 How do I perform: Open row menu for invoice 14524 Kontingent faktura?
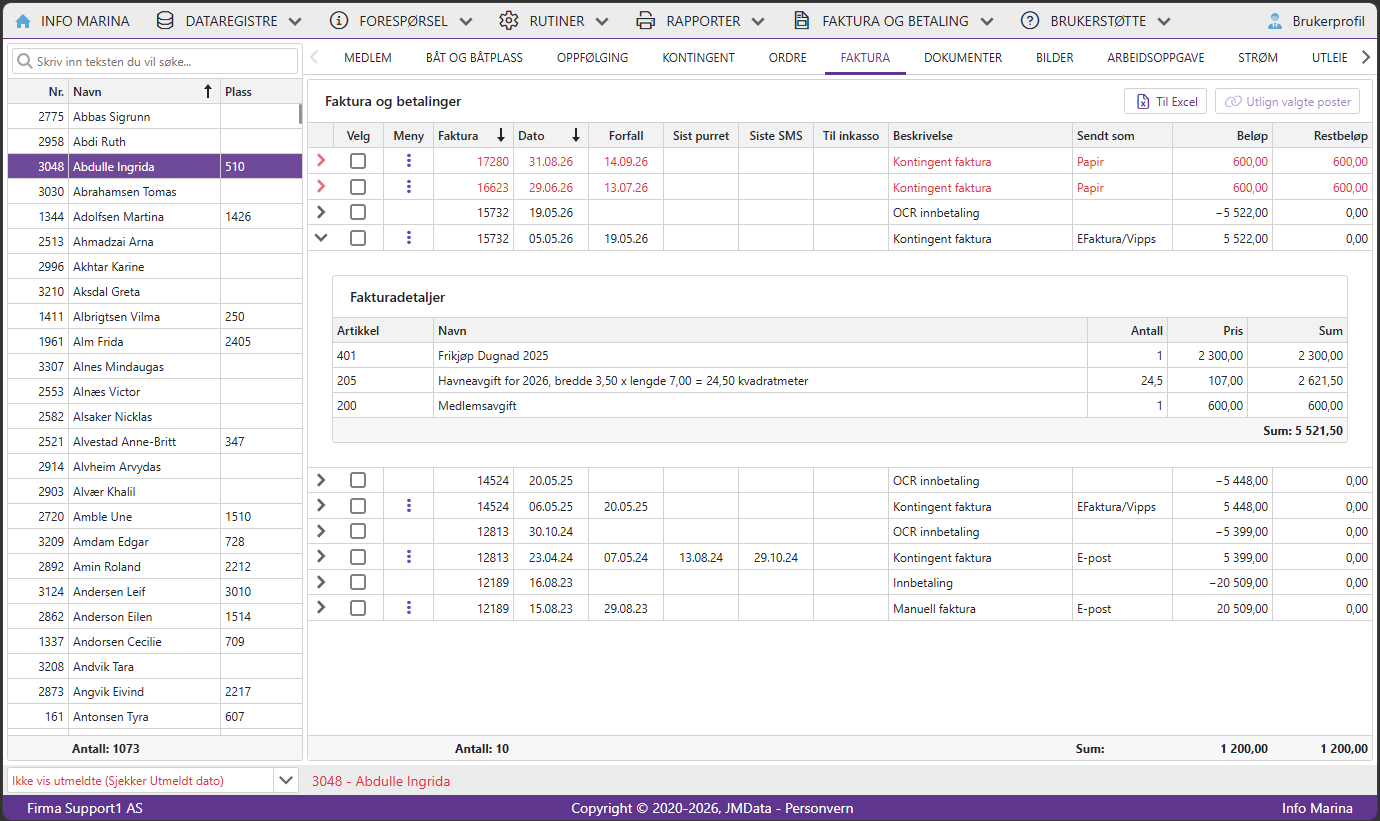(408, 506)
